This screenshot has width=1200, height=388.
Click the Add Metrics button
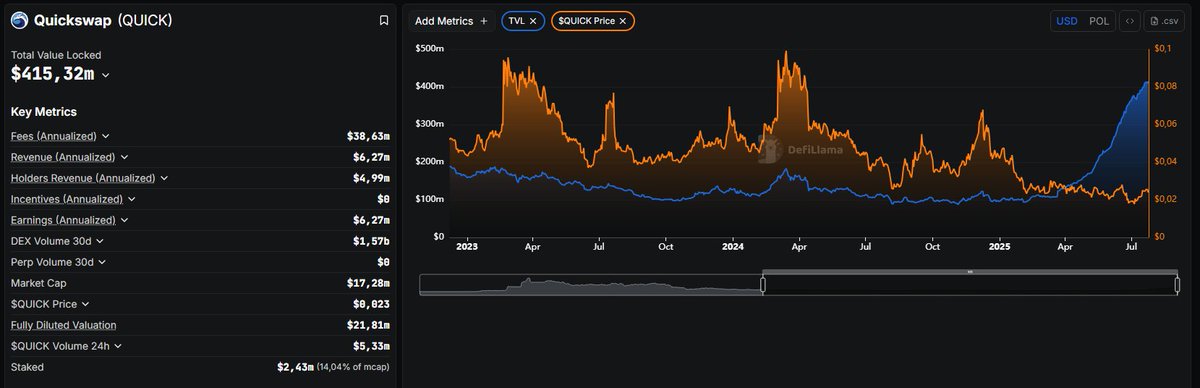click(x=451, y=21)
